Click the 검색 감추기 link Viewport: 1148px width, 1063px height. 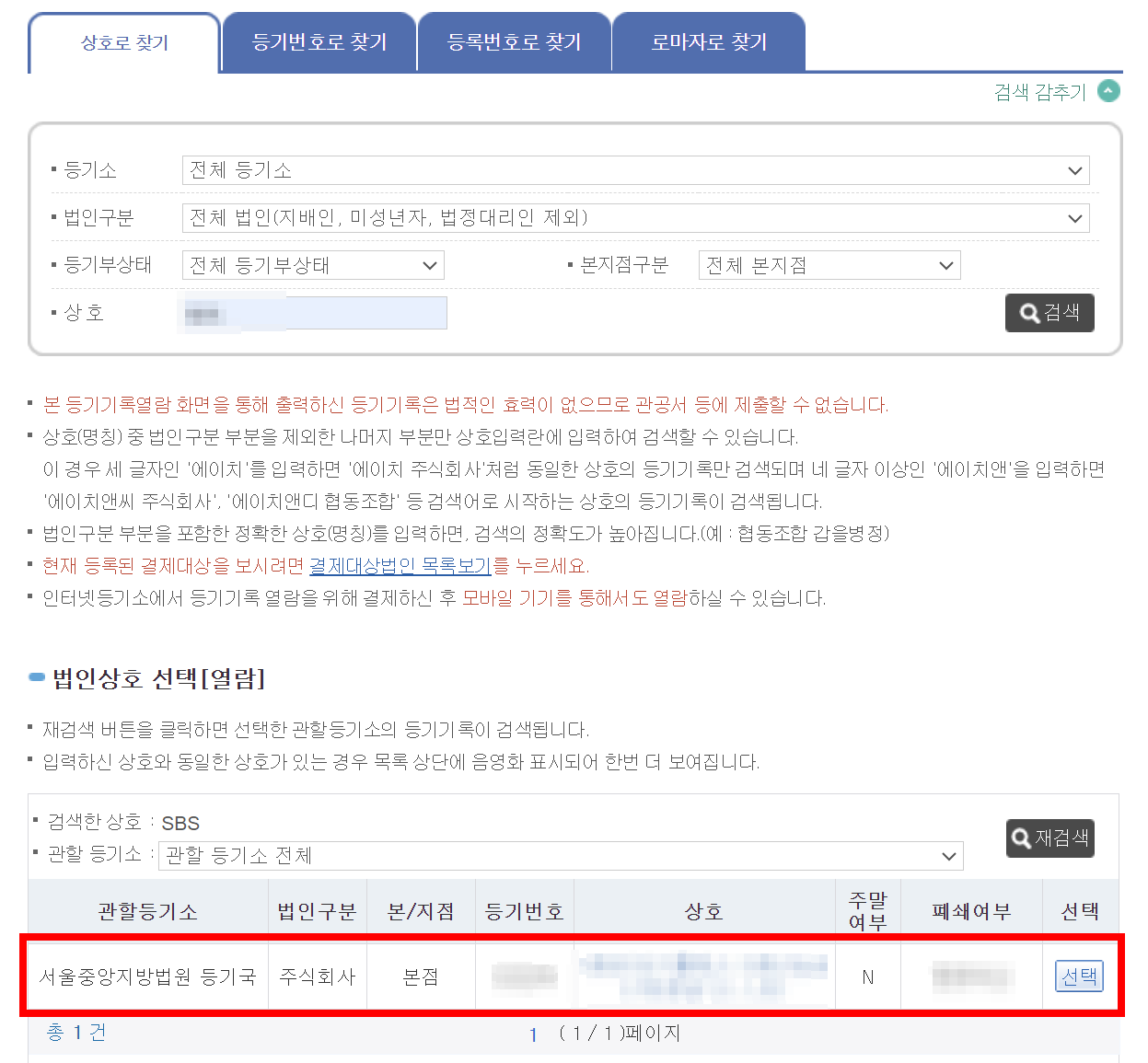(x=1040, y=92)
